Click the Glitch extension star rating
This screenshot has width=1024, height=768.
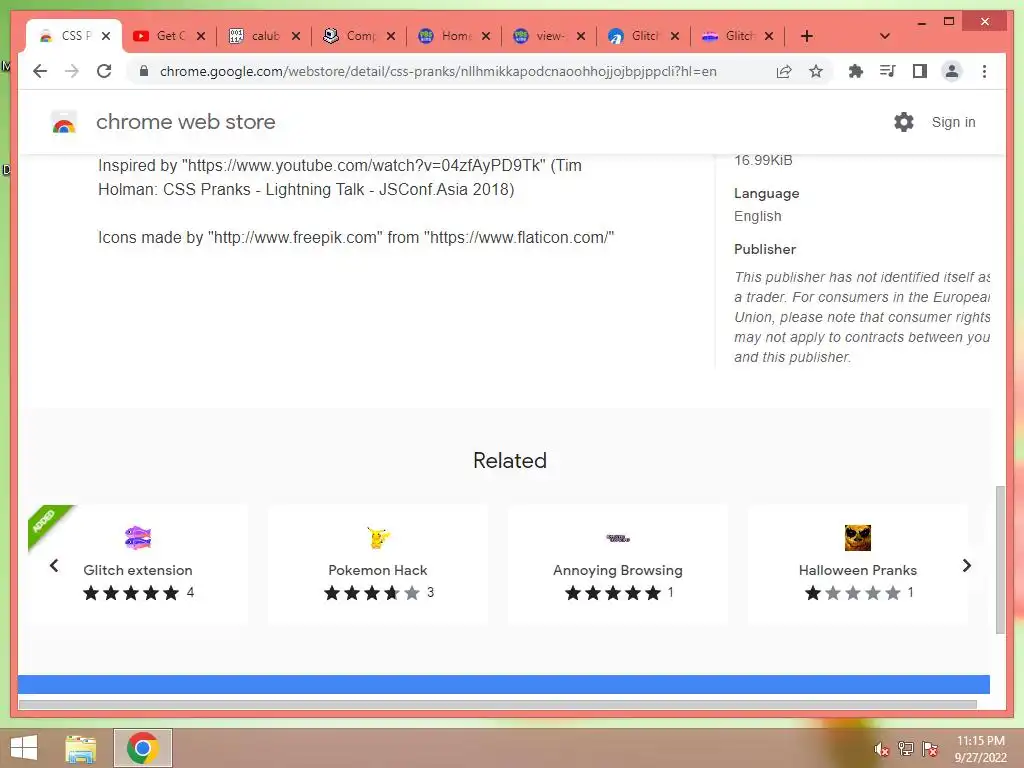pos(131,593)
